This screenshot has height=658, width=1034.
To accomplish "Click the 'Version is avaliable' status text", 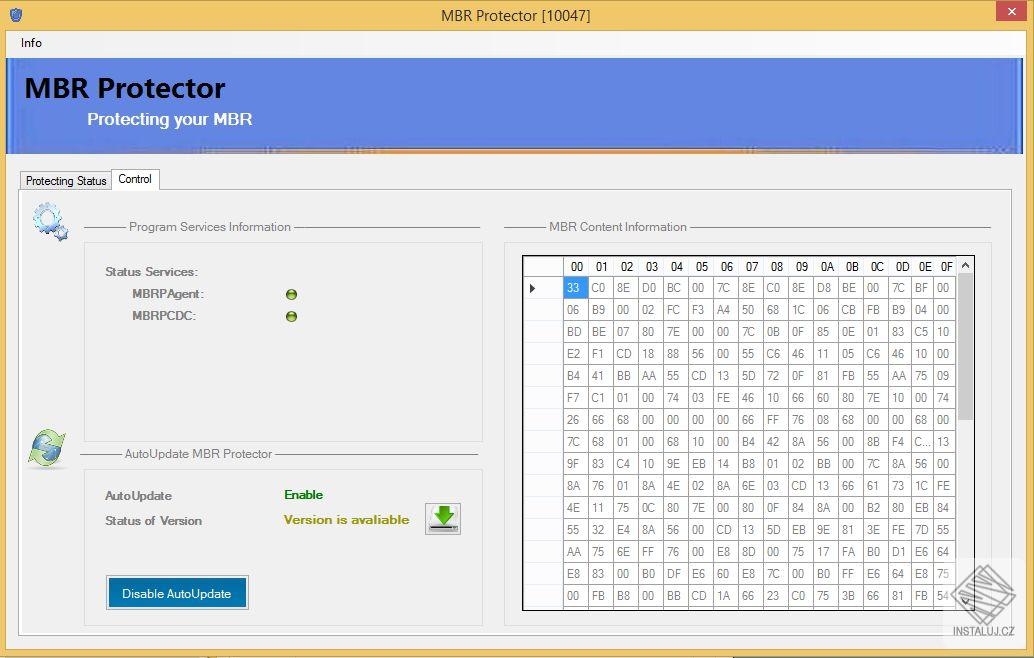I will pyautogui.click(x=346, y=520).
